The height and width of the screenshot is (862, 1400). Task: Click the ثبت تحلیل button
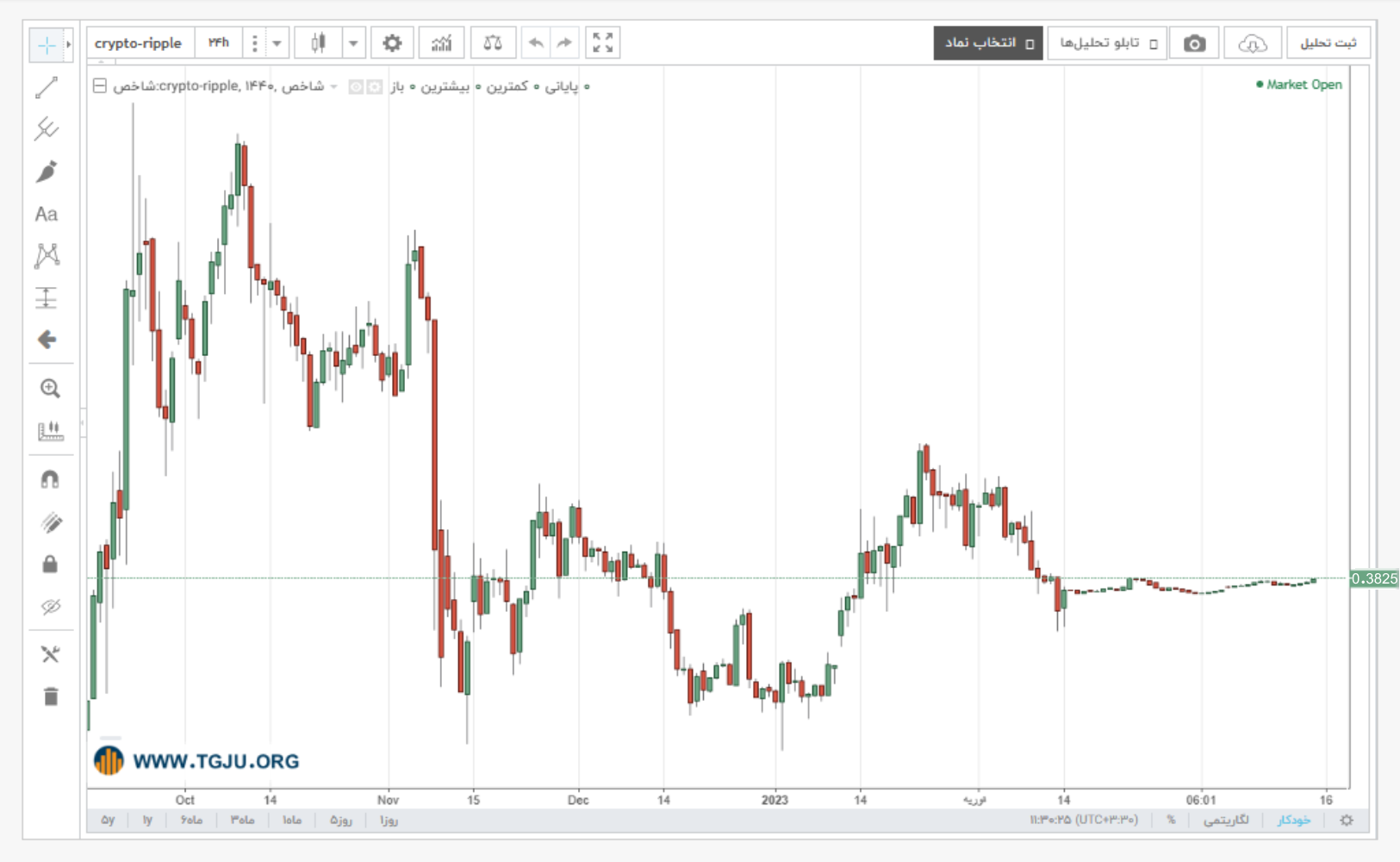pos(1328,43)
